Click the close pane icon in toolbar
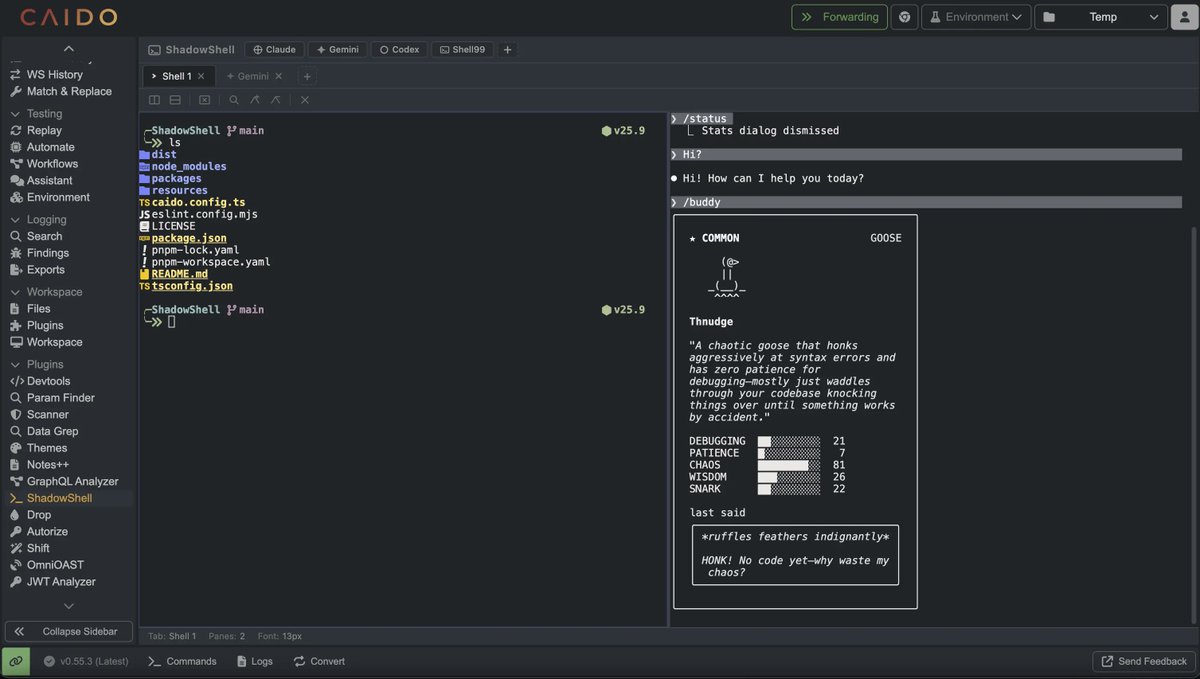The width and height of the screenshot is (1200, 679). 204,100
